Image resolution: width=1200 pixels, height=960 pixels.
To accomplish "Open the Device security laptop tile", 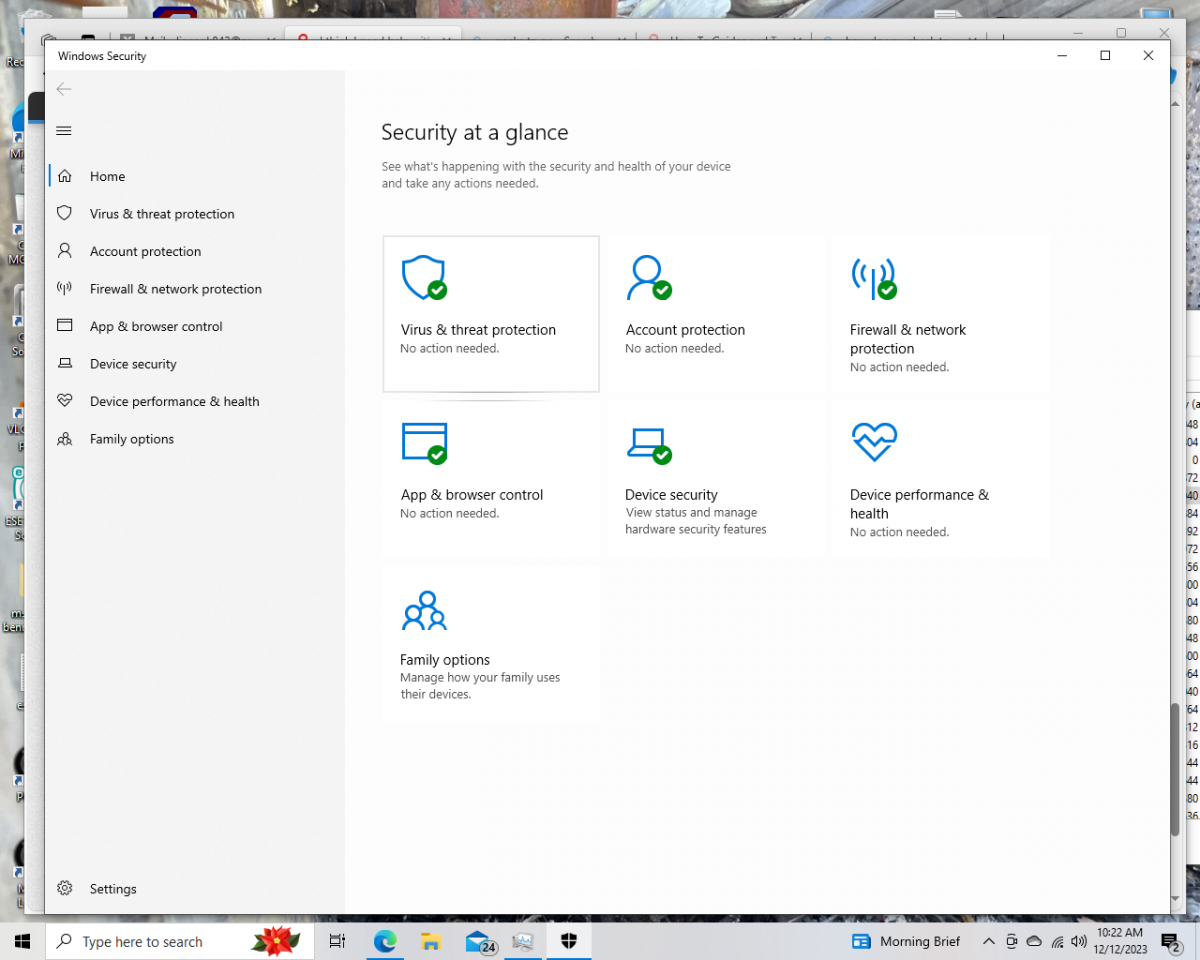I will pyautogui.click(x=716, y=479).
